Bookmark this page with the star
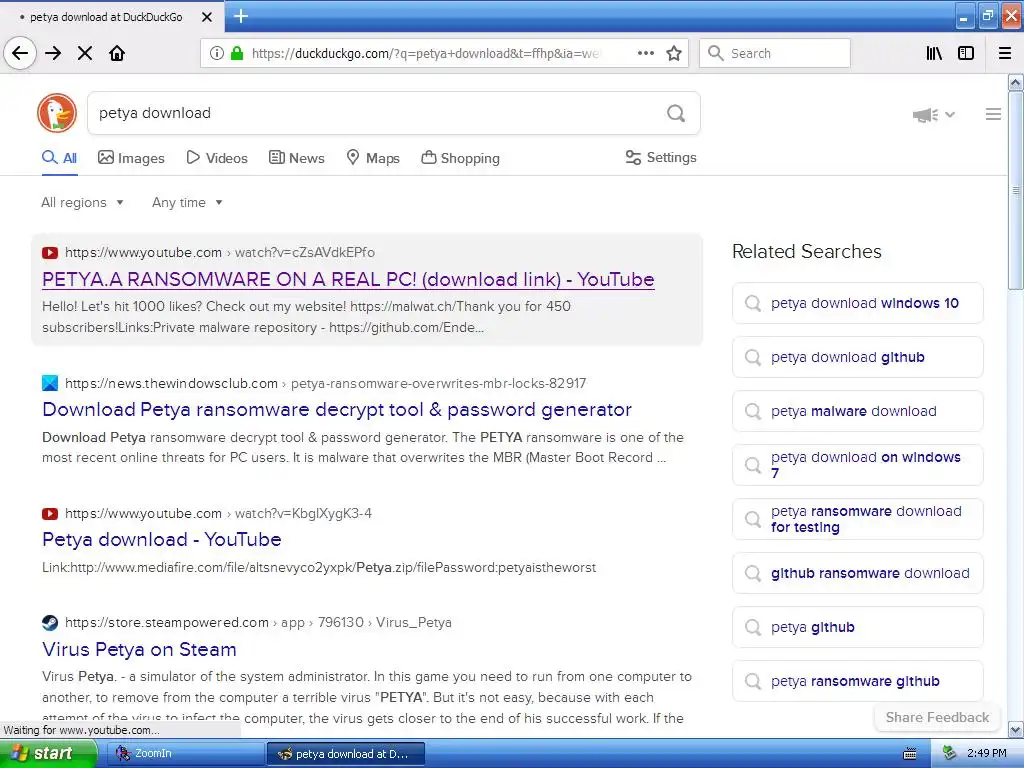 tap(674, 53)
